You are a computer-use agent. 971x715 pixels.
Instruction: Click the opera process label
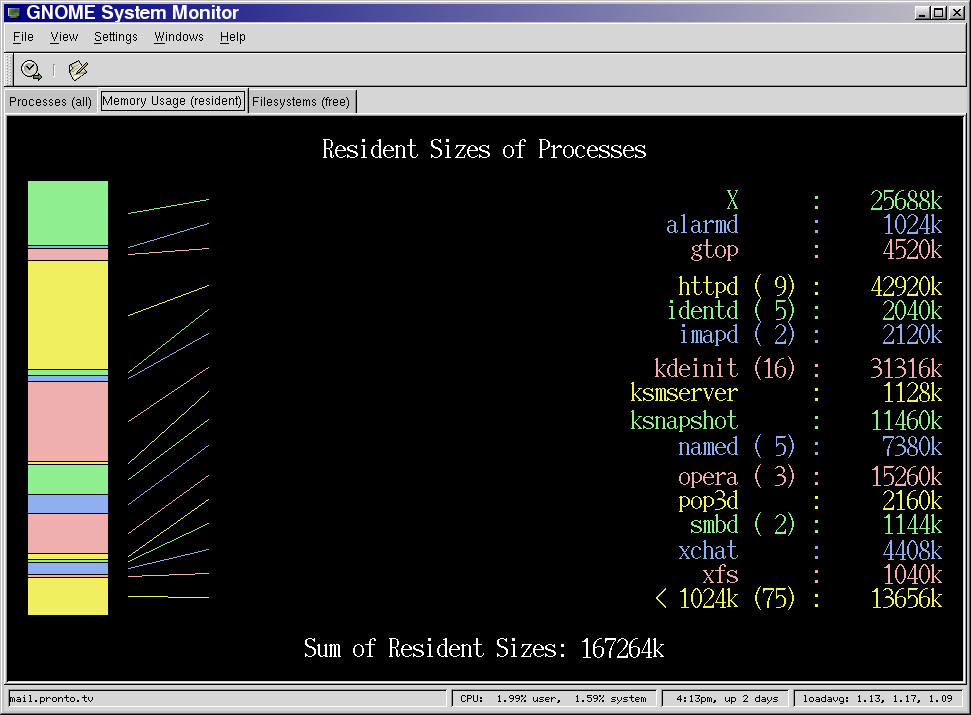pos(708,477)
